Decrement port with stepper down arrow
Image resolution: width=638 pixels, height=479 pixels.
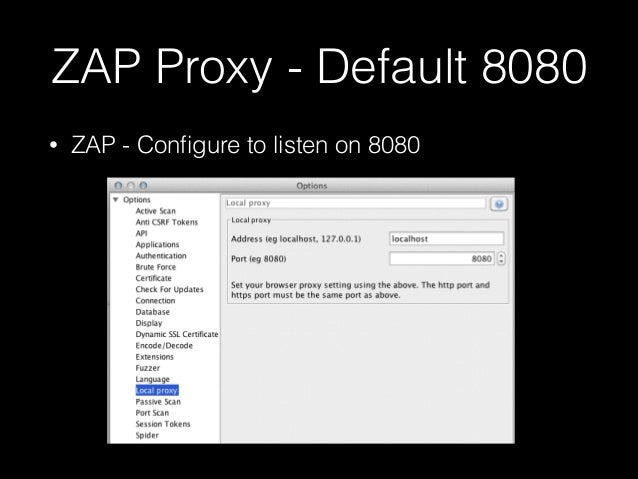coord(501,262)
